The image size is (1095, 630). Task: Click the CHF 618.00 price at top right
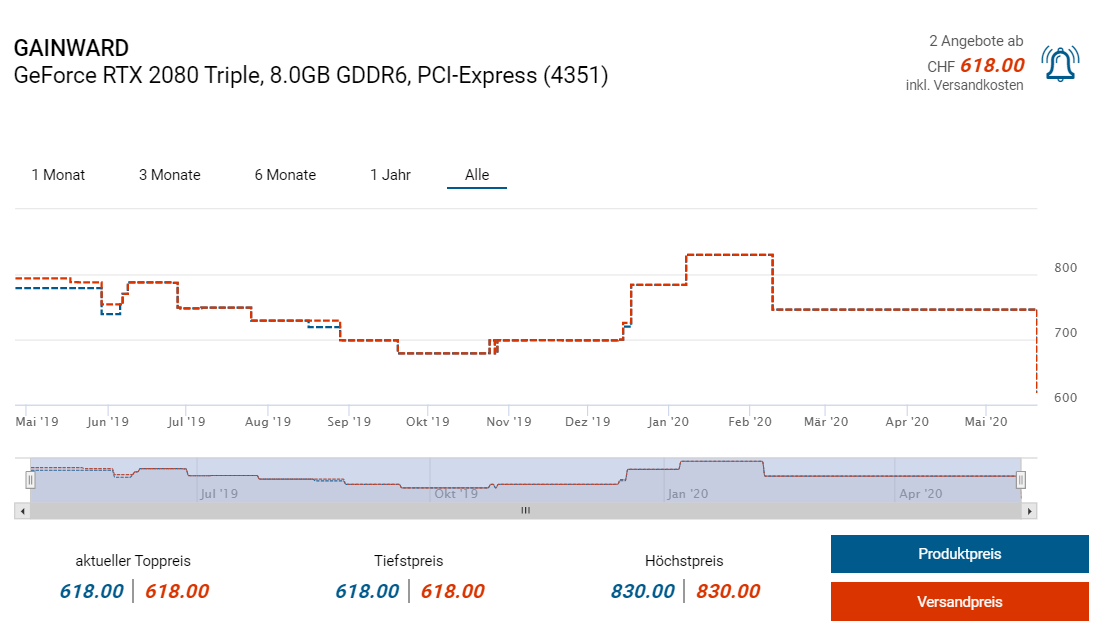976,66
